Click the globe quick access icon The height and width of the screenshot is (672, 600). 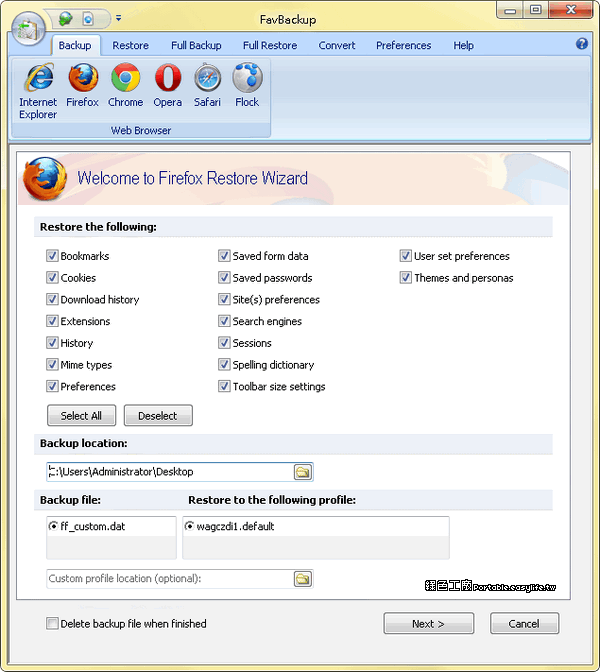coord(66,19)
